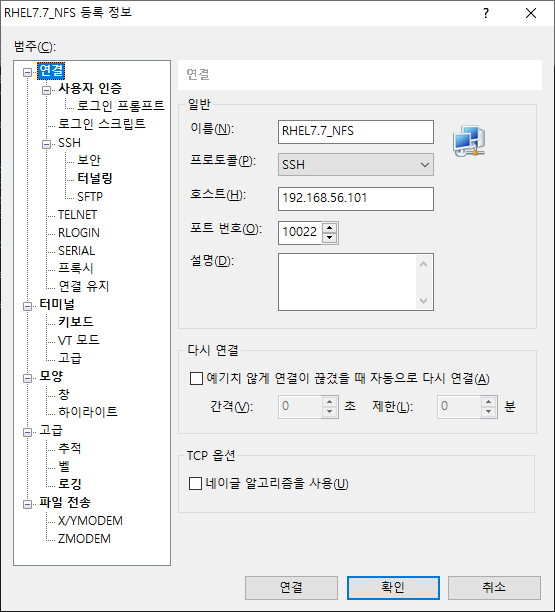
Task: Close the 등록 정보 dialog
Action: coord(531,13)
